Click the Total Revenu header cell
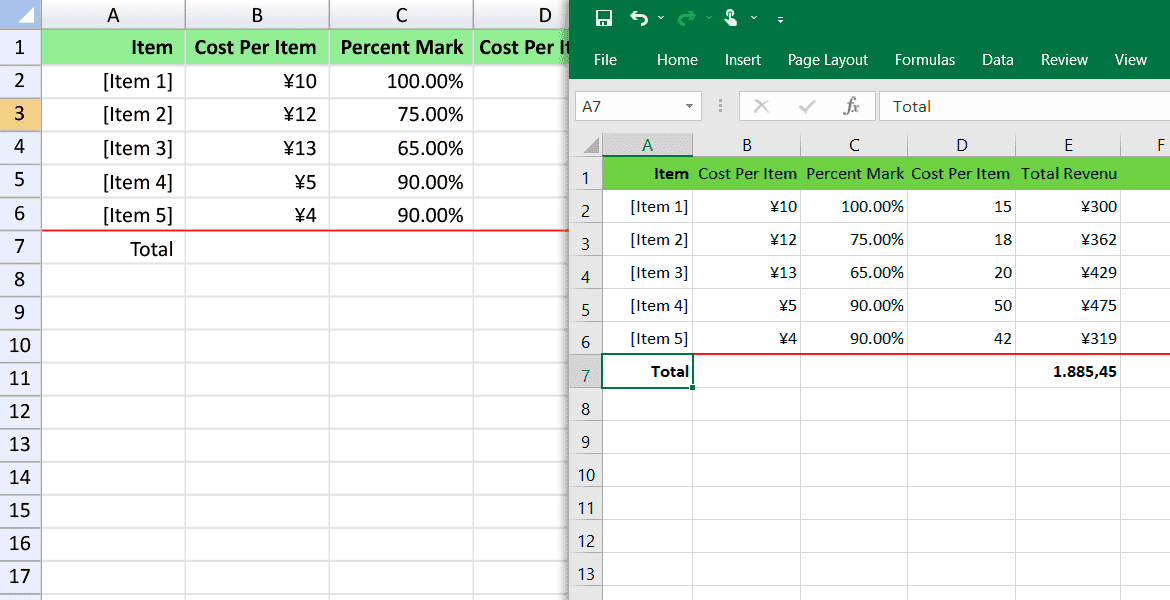Viewport: 1170px width, 600px height. (1068, 174)
